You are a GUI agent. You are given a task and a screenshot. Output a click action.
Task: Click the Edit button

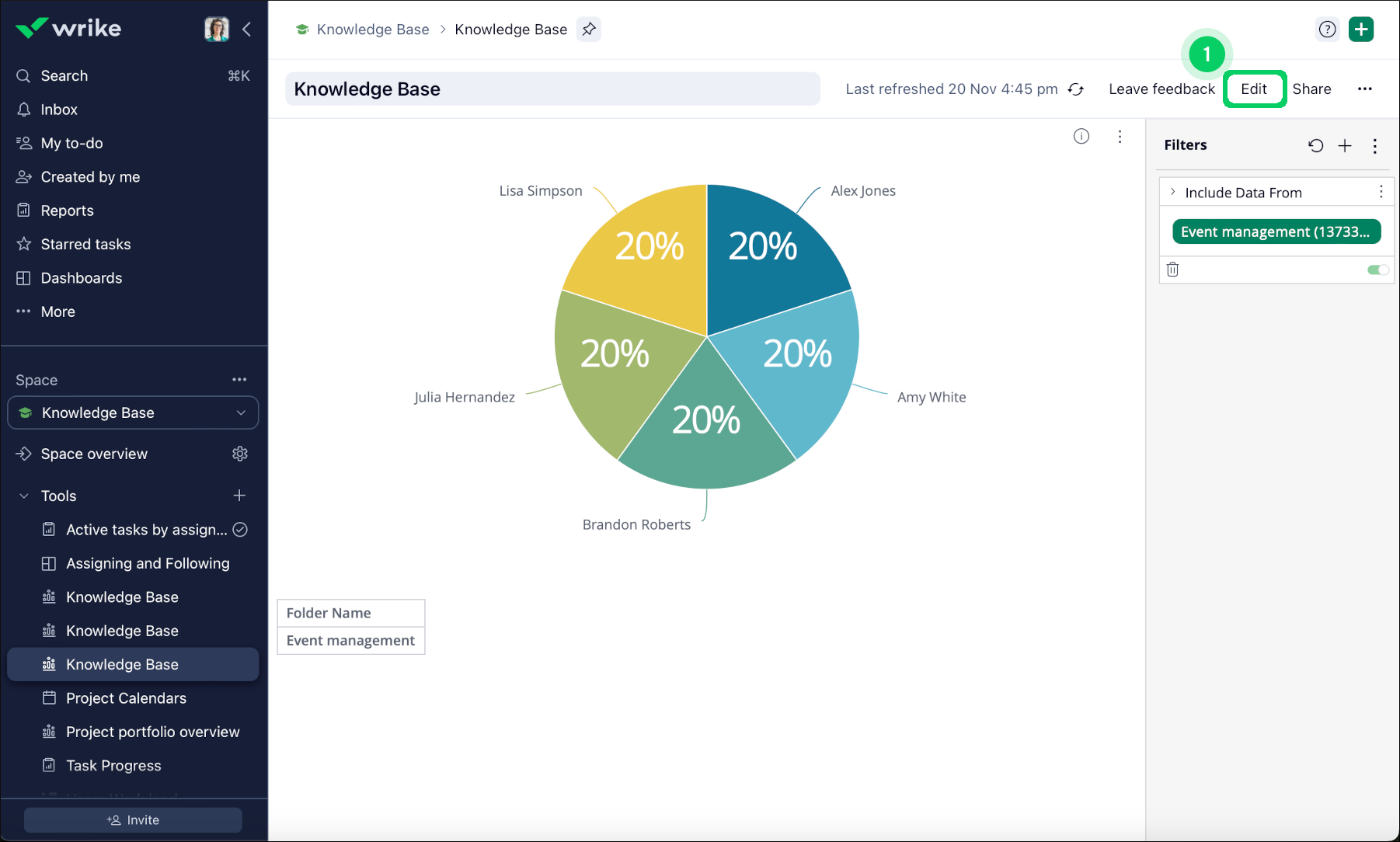(1254, 89)
